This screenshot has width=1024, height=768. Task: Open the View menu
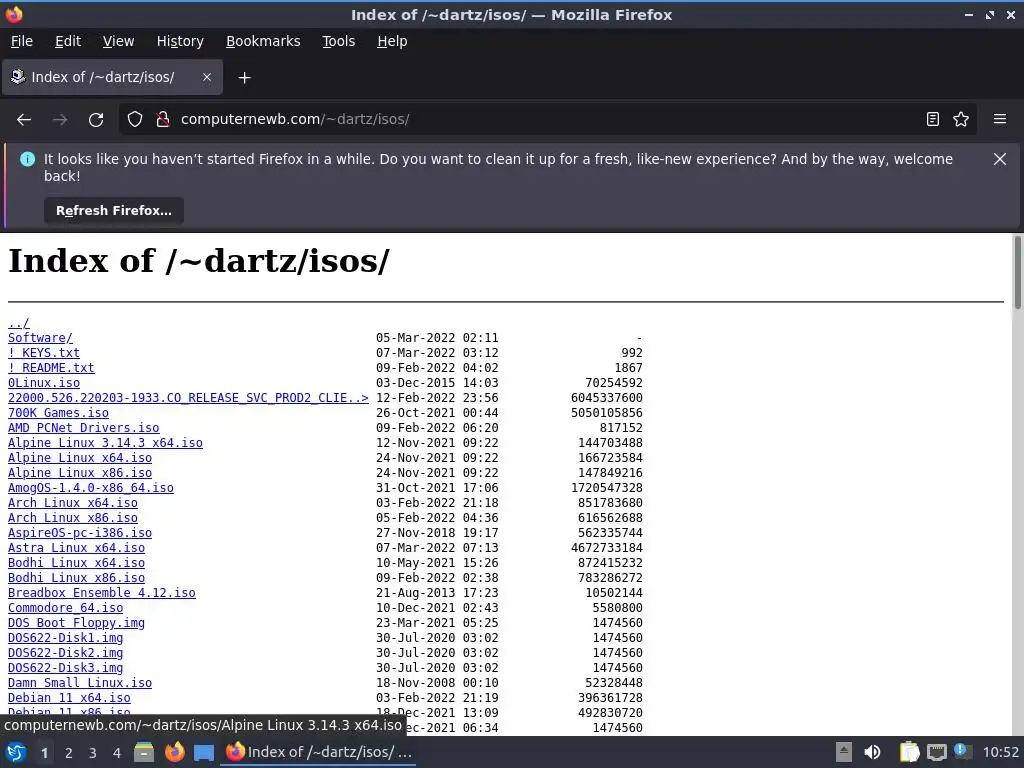pyautogui.click(x=118, y=41)
